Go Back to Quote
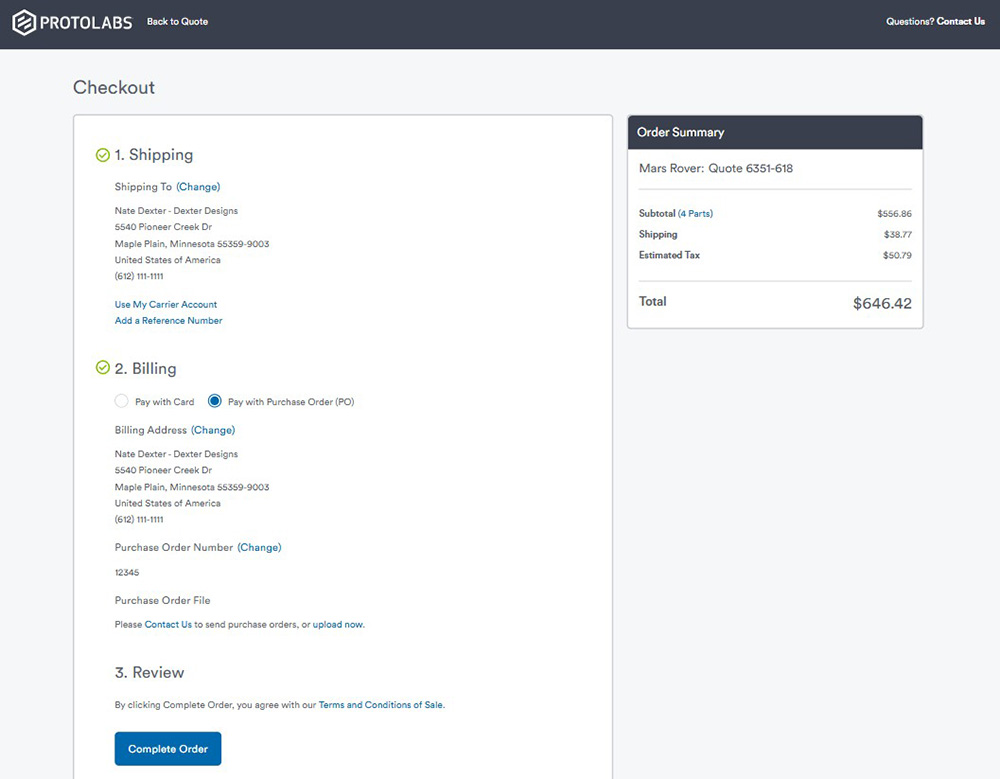 177,22
